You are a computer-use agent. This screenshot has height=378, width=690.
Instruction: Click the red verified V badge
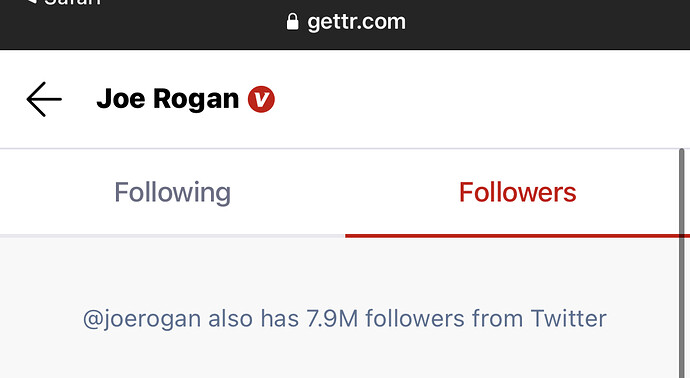(261, 99)
